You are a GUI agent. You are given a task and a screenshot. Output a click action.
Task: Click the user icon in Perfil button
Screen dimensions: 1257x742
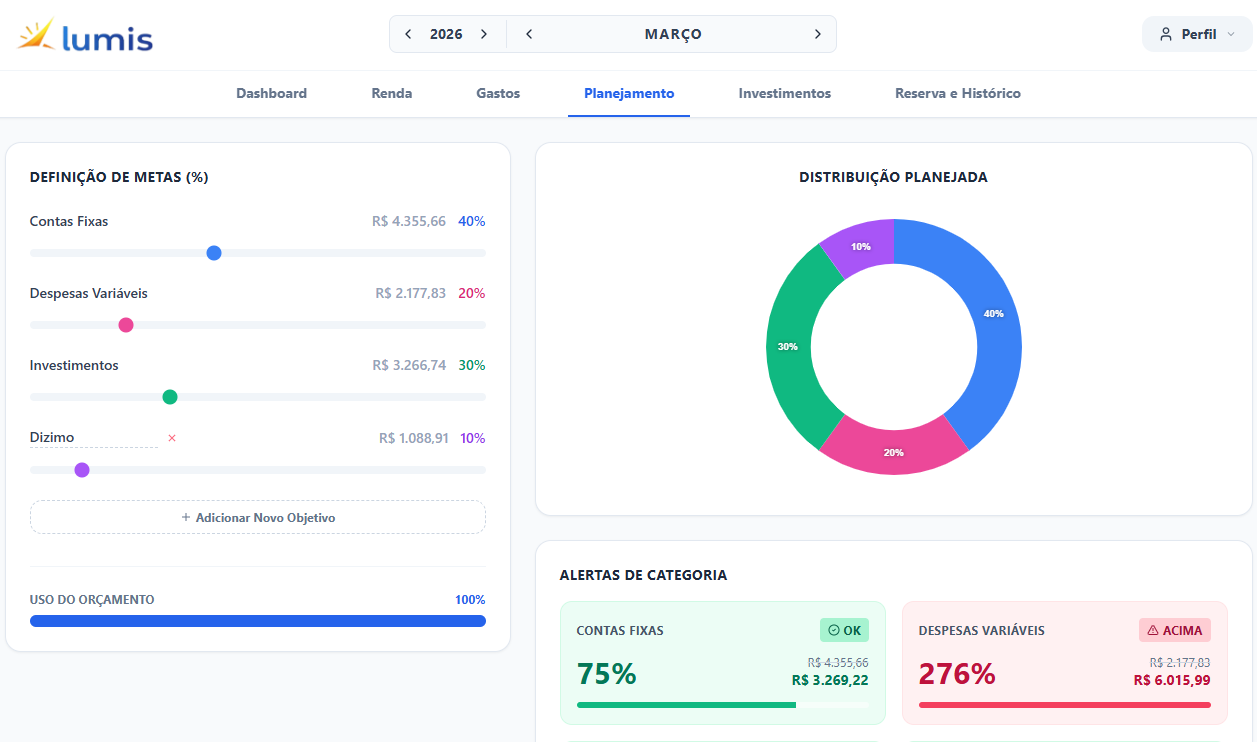1165,34
